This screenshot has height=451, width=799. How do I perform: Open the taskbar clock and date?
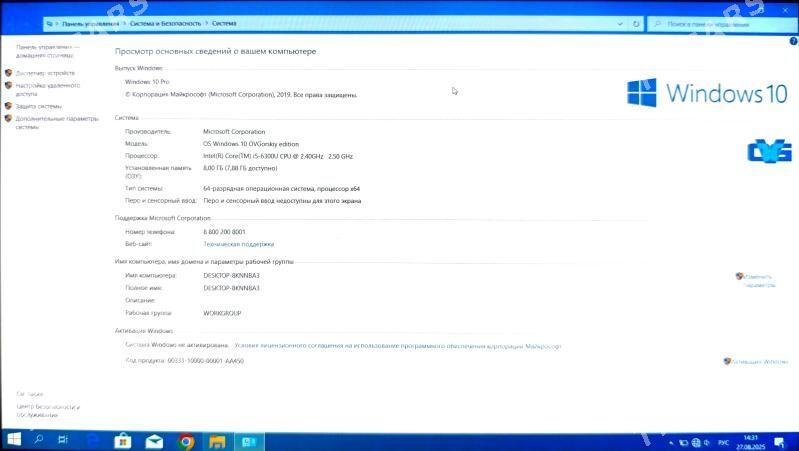[751, 442]
